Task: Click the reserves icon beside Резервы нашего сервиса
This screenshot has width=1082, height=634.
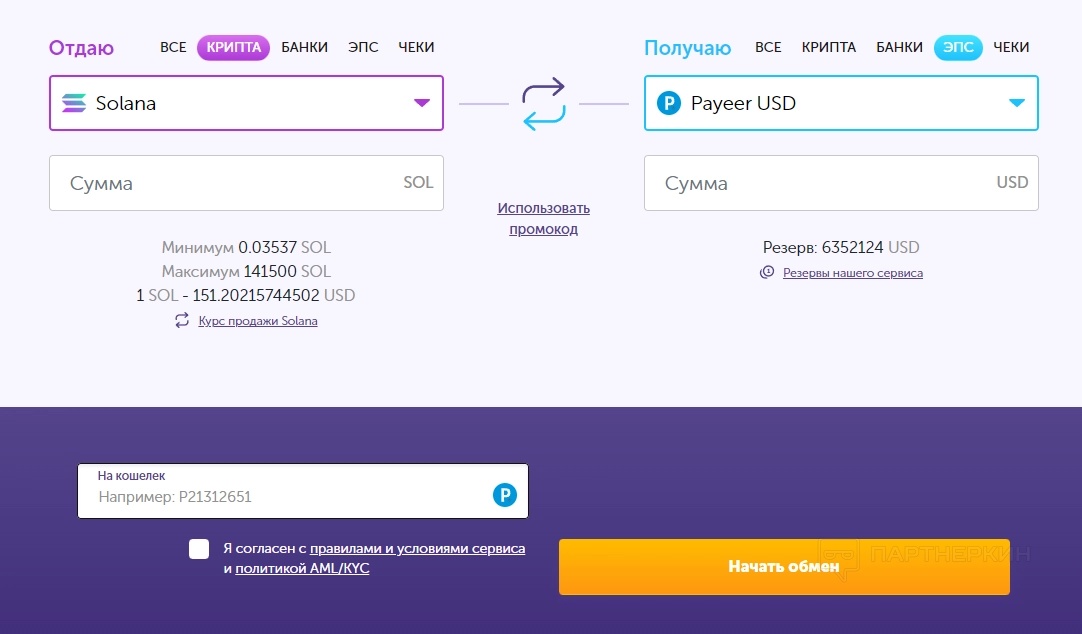Action: click(x=767, y=272)
